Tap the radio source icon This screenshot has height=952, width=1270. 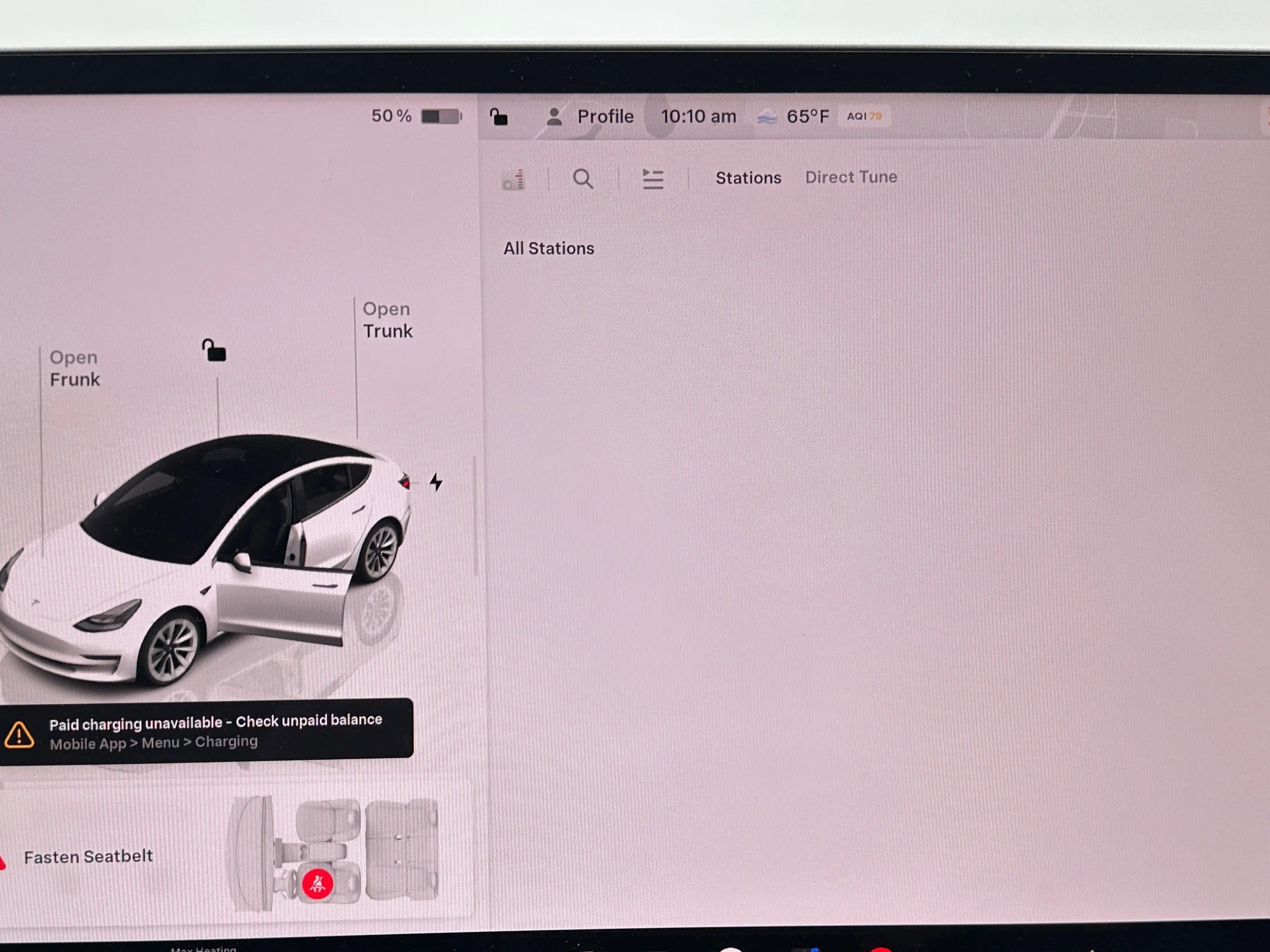click(514, 179)
